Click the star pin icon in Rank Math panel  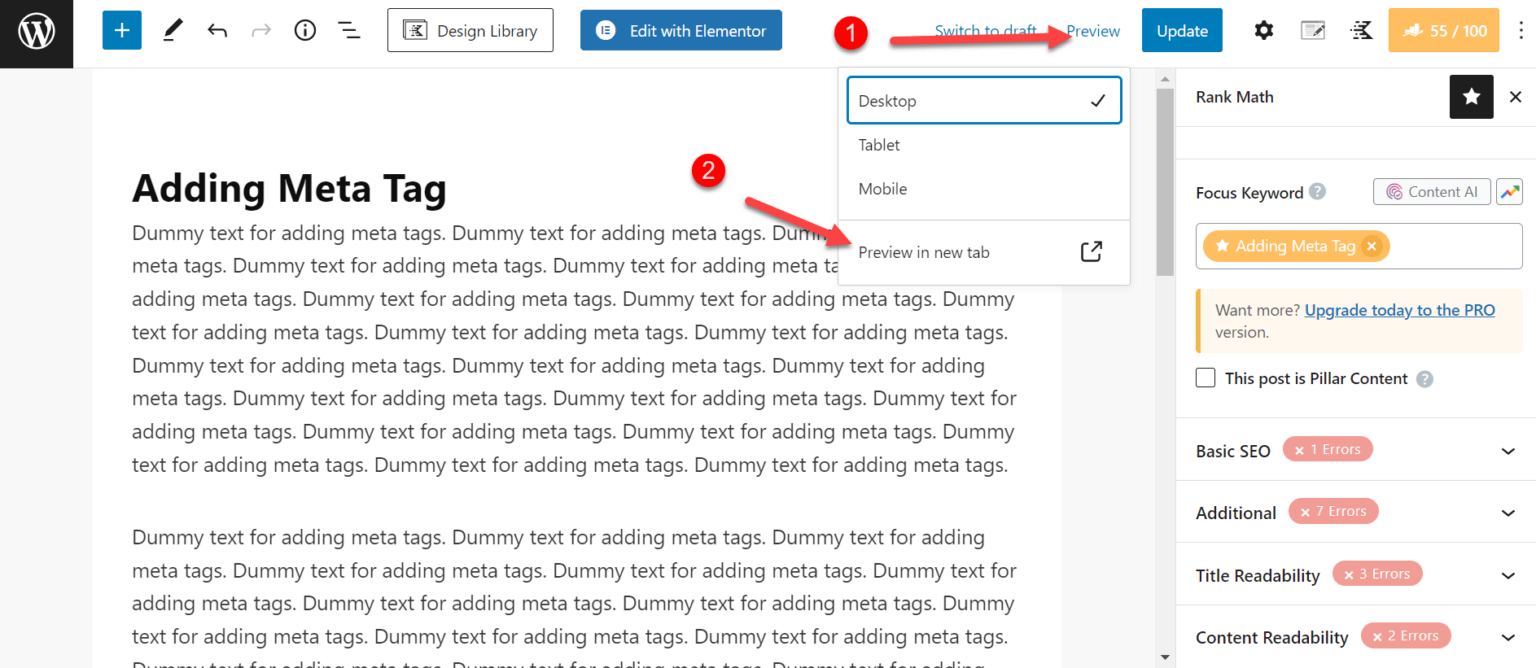coord(1472,97)
